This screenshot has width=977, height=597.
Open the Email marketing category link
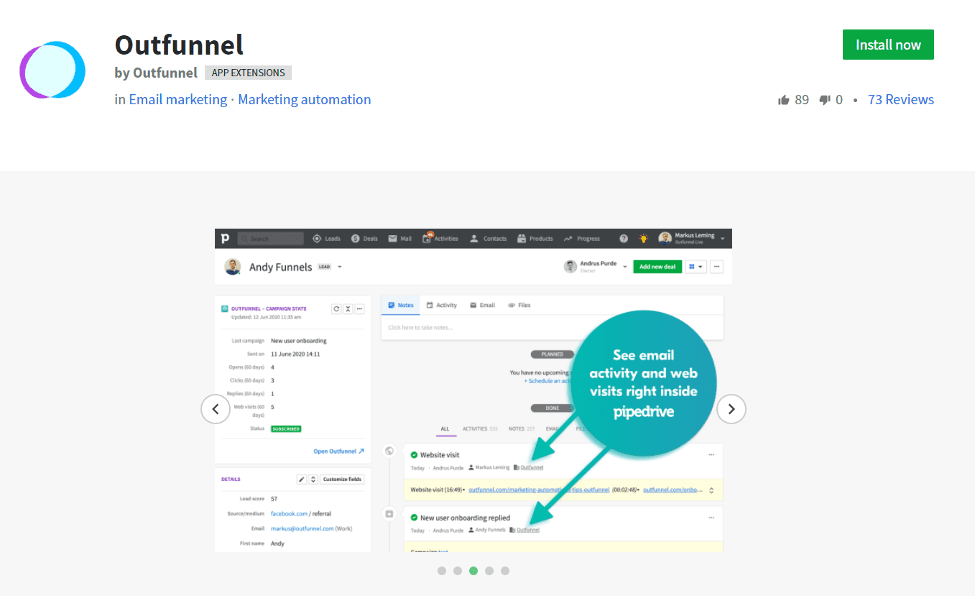coord(178,100)
